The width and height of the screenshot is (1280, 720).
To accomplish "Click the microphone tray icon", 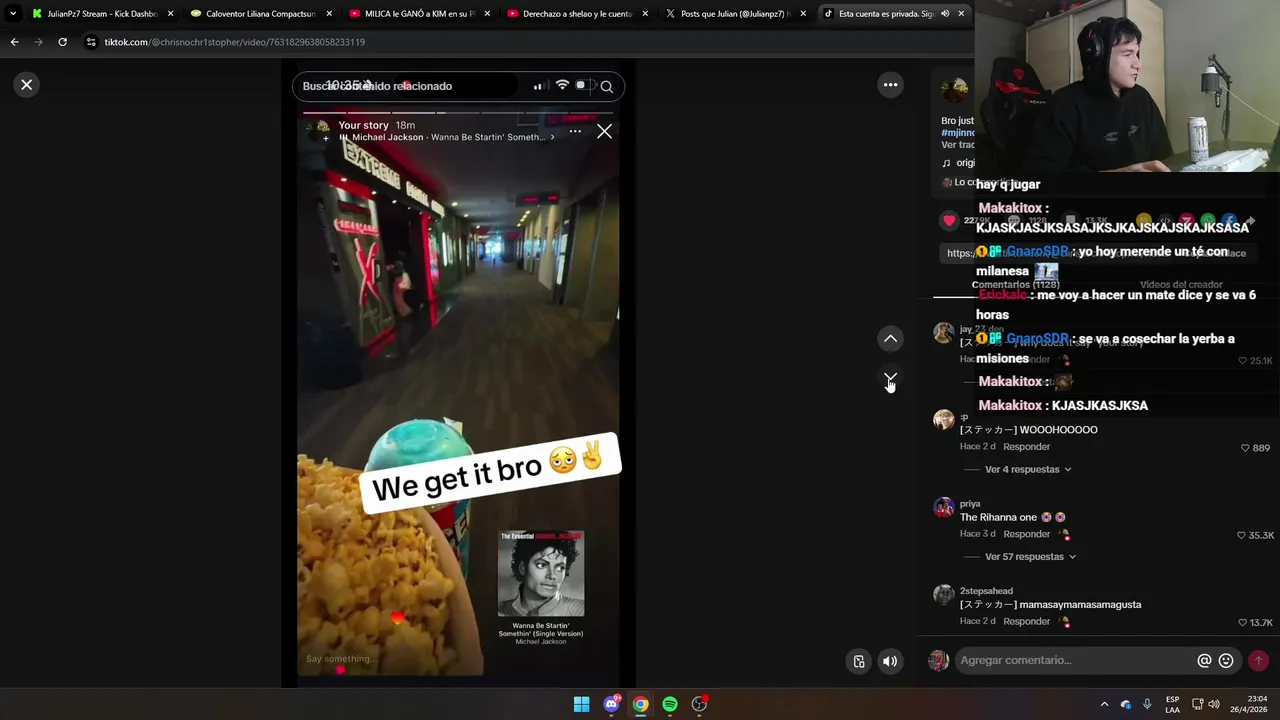I will point(1147,704).
